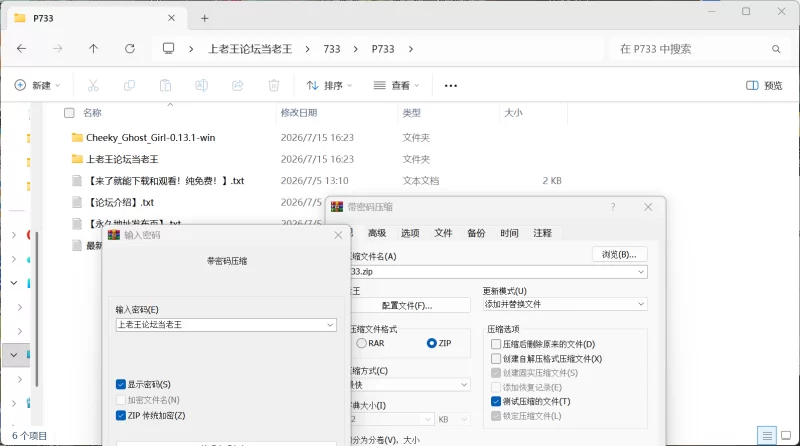This screenshot has width=800, height=446.
Task: Open the 选项 tab
Action: tap(410, 233)
